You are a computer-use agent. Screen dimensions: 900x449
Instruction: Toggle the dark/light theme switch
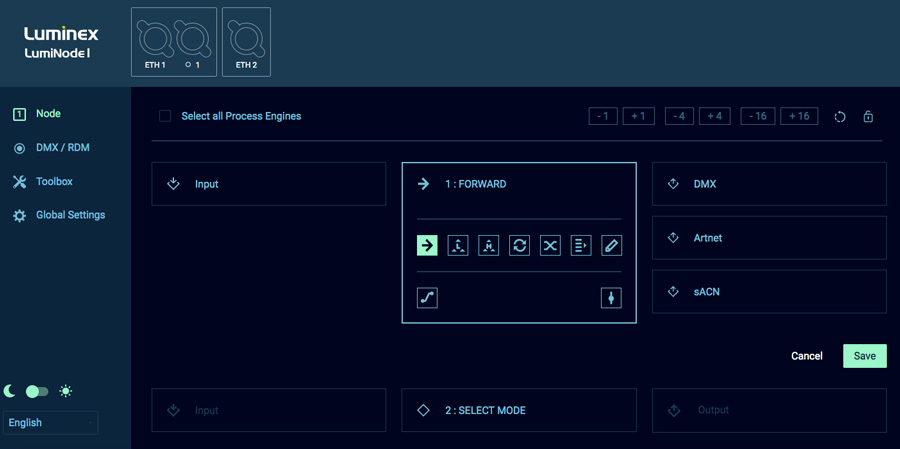(37, 391)
